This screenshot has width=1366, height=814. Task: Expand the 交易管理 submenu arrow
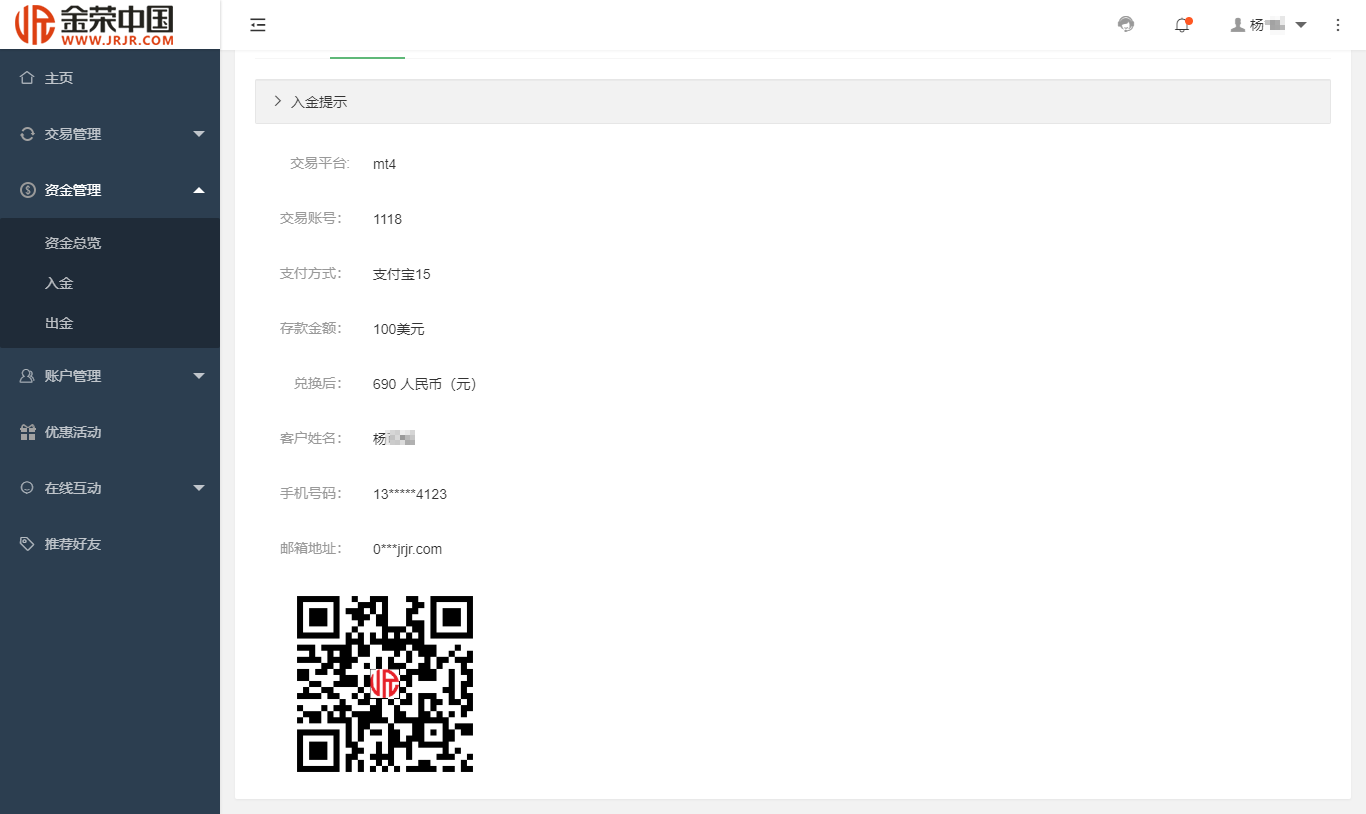click(x=199, y=134)
